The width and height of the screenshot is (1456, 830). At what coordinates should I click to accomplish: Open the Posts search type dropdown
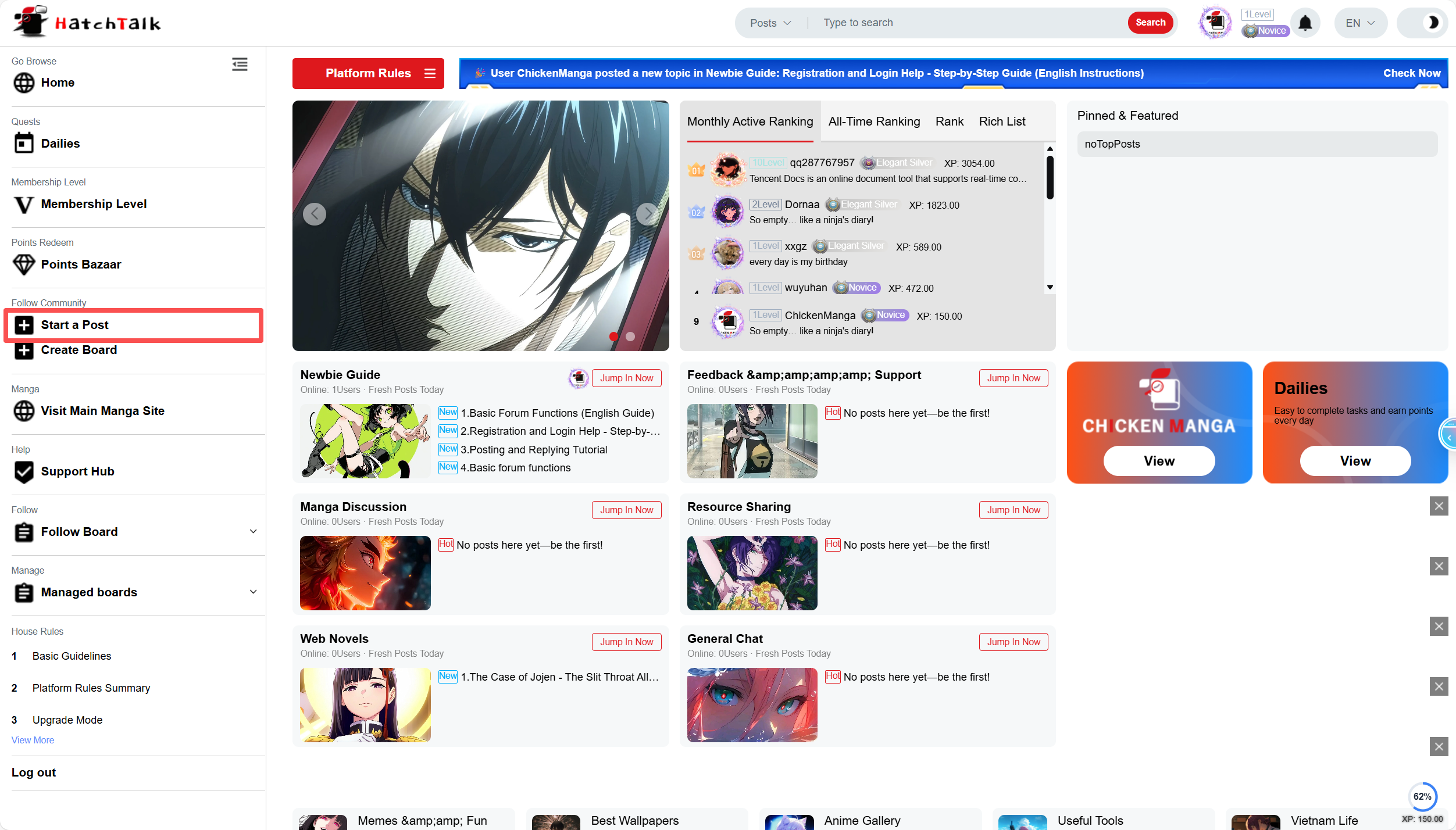(770, 23)
